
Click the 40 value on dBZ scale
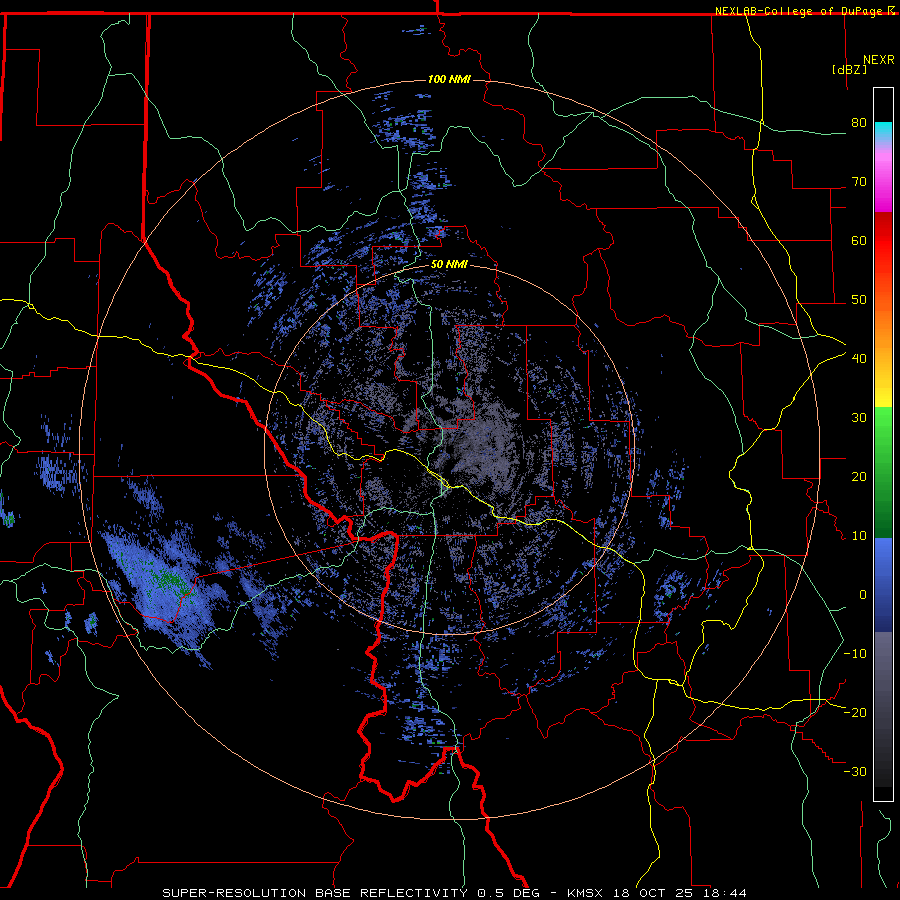859,359
